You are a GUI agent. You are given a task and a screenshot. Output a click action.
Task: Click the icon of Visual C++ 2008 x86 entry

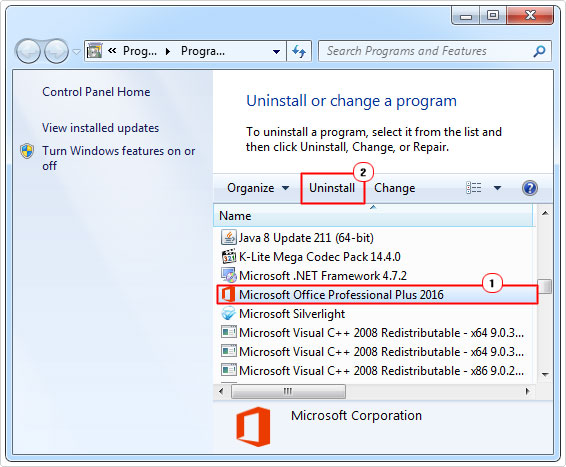tap(228, 370)
